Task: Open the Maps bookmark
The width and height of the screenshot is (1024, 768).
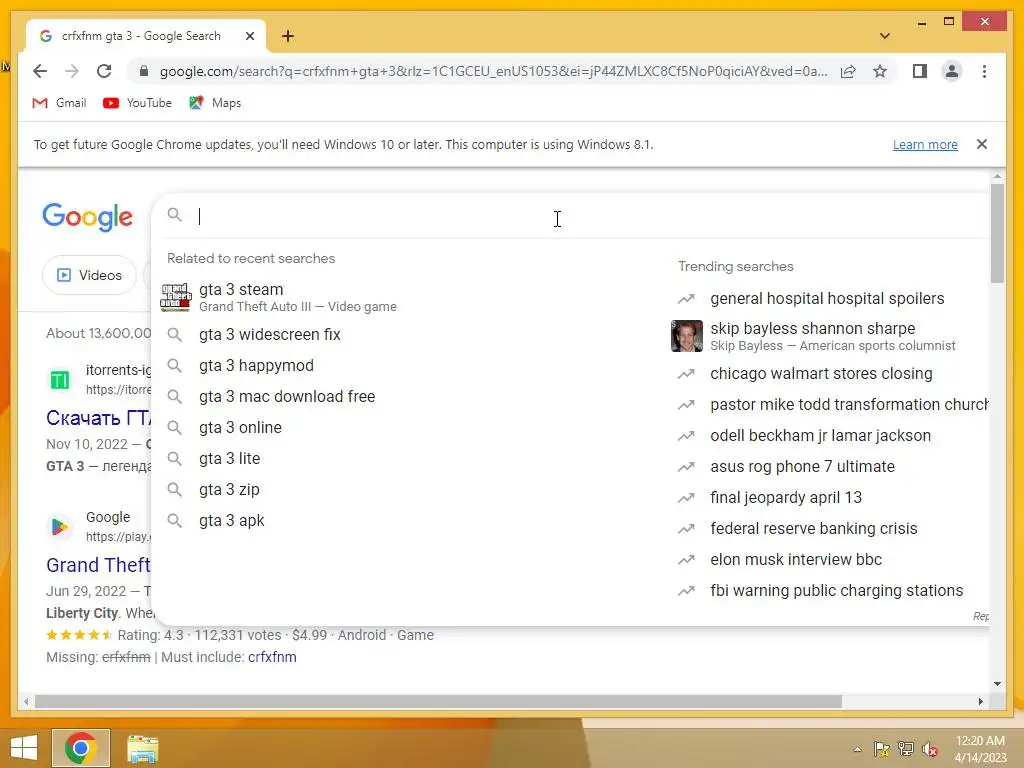Action: [215, 103]
